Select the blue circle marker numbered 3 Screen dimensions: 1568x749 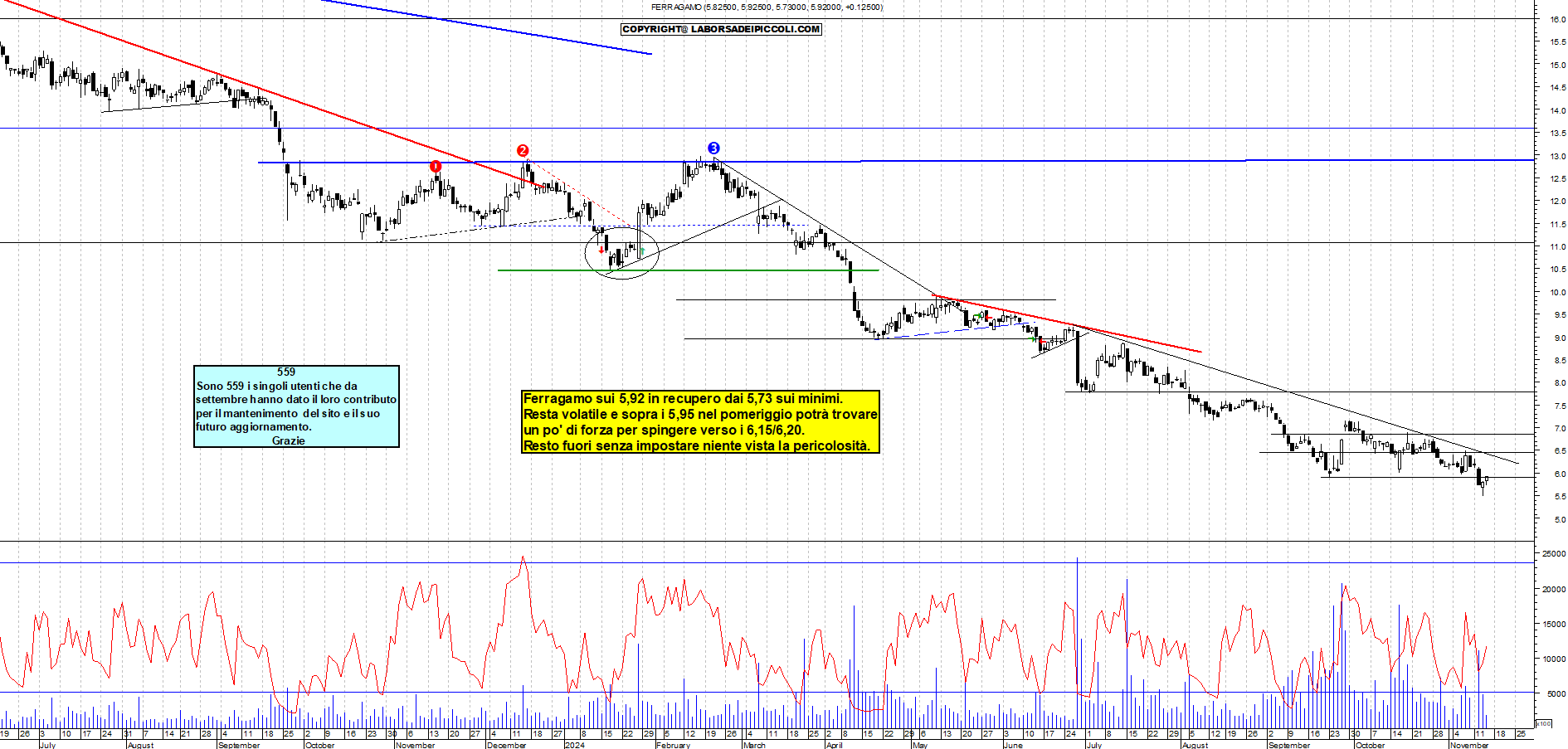coord(713,148)
